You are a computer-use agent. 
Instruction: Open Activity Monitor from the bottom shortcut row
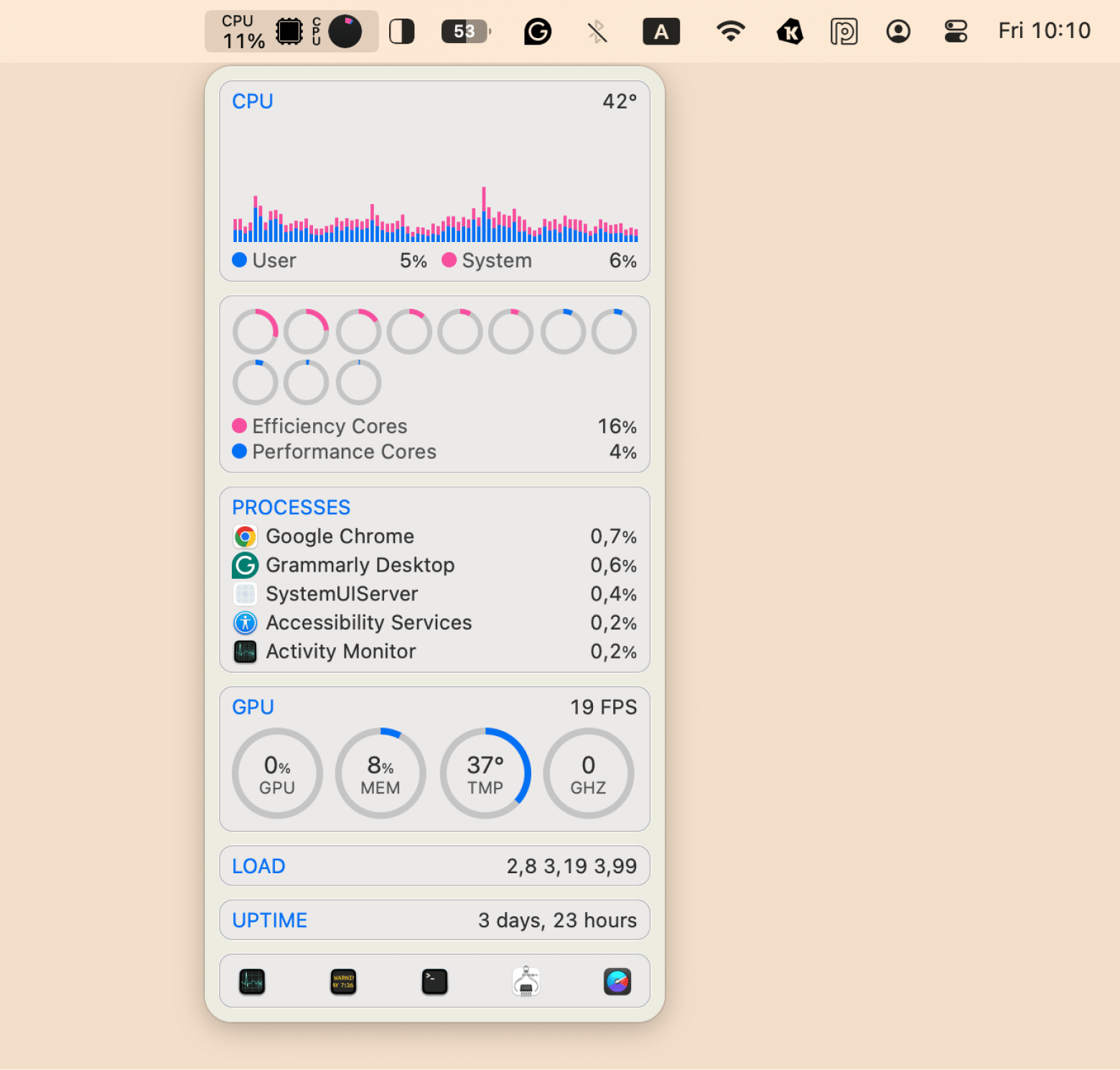click(x=252, y=981)
